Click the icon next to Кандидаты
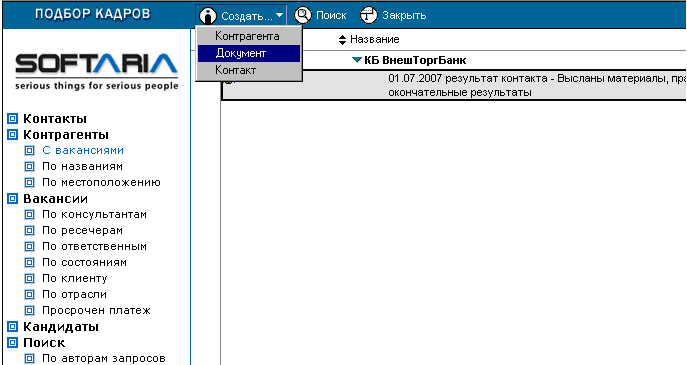 (x=13, y=327)
